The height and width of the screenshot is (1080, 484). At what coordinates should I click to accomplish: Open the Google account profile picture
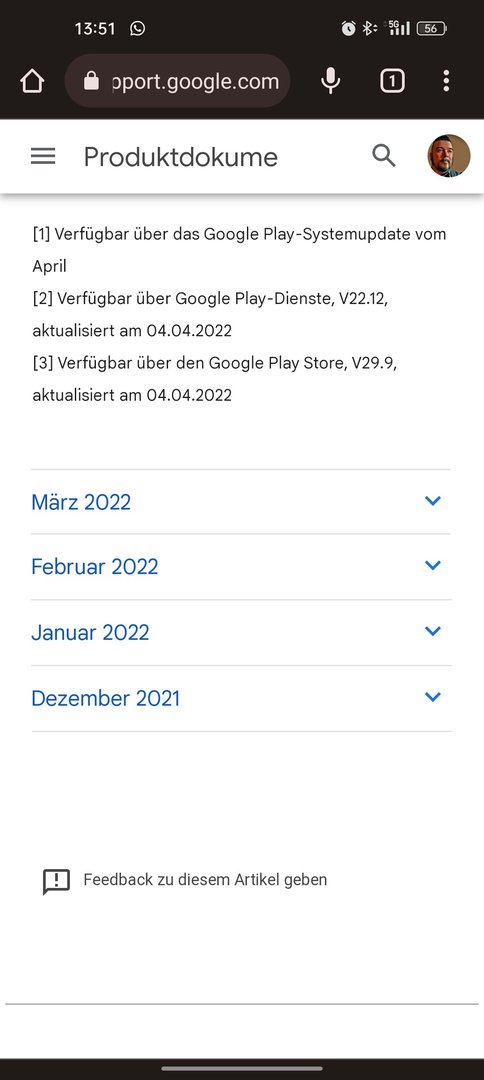[x=449, y=156]
